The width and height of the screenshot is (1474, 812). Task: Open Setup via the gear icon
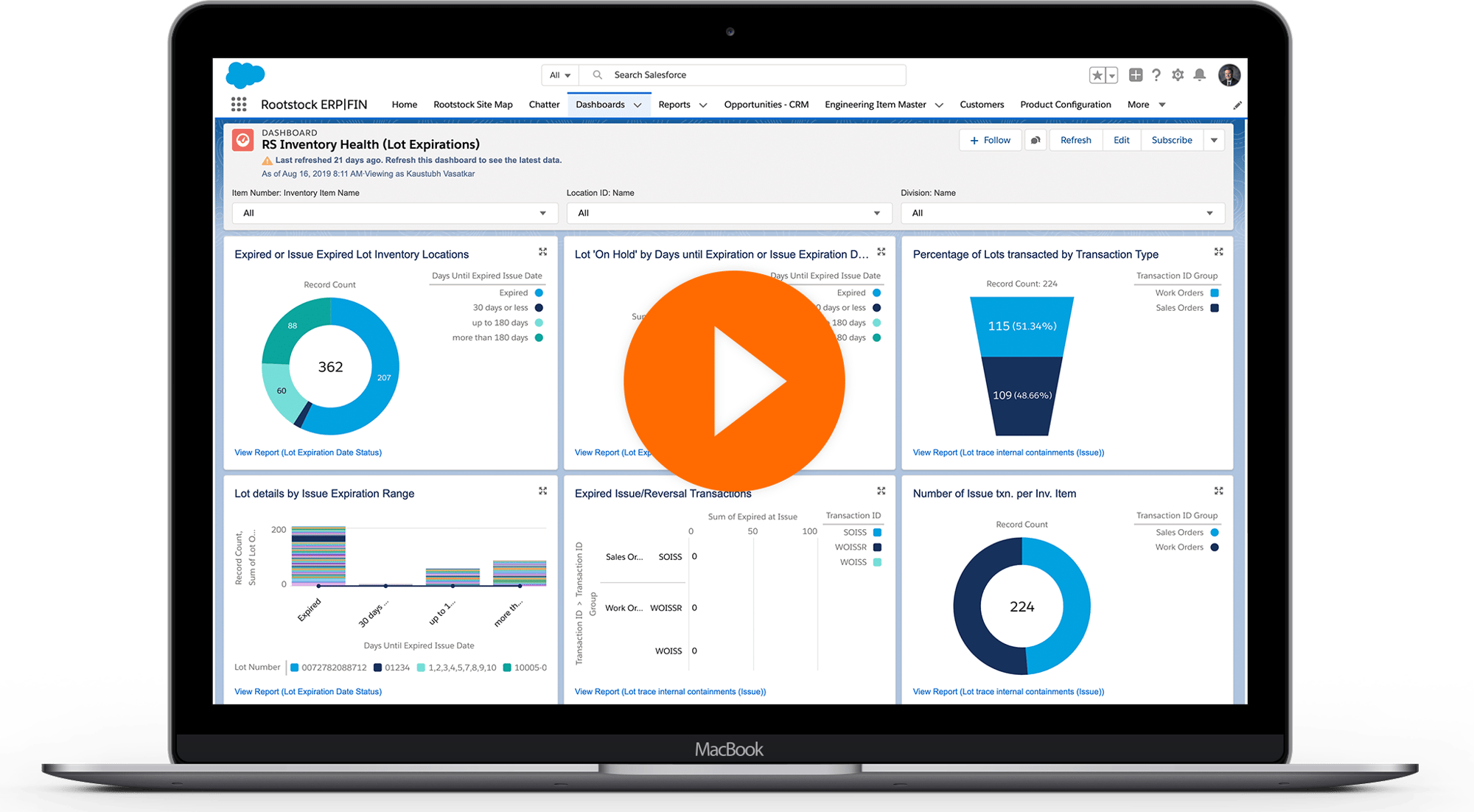point(1178,74)
